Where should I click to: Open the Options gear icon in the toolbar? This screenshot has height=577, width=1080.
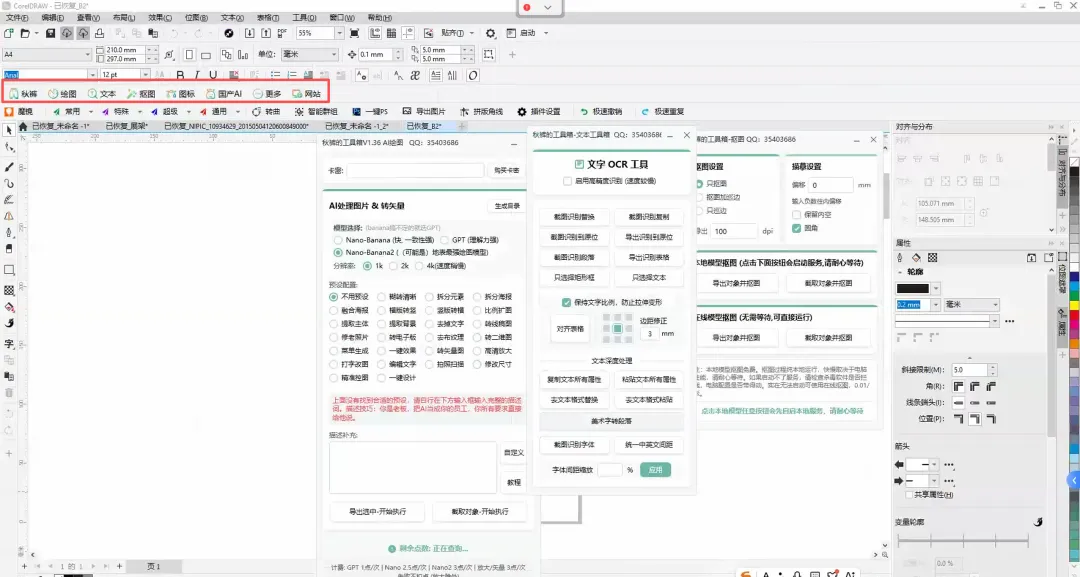coord(490,33)
